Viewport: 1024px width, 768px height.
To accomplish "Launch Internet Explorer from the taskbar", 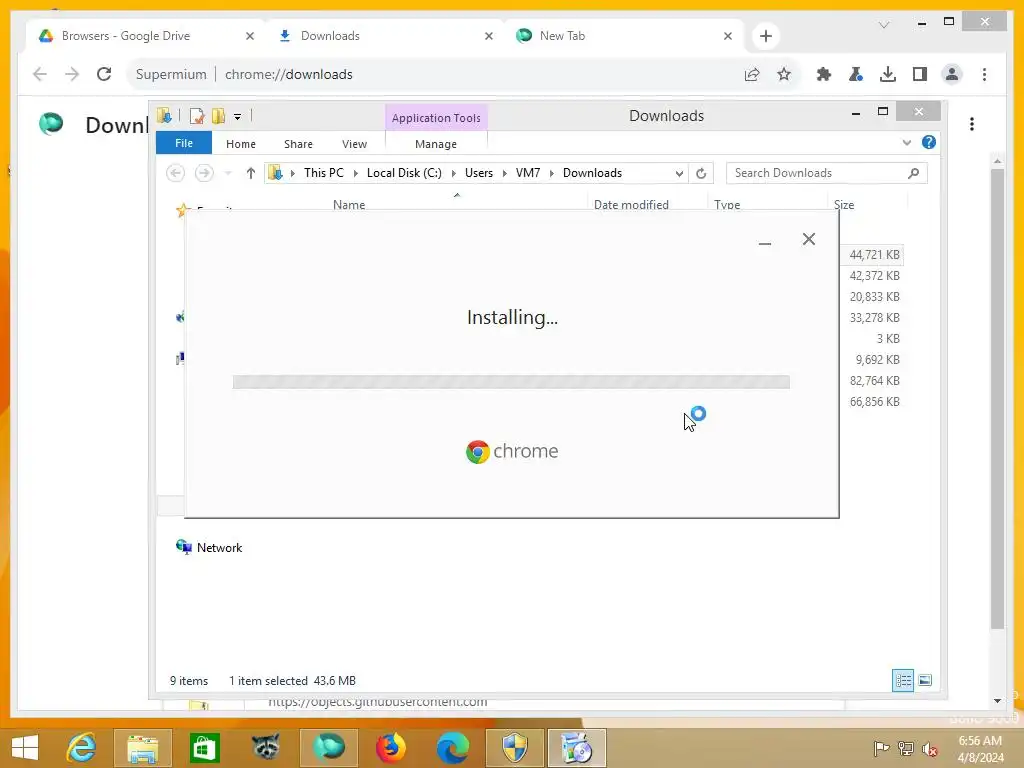I will (82, 748).
